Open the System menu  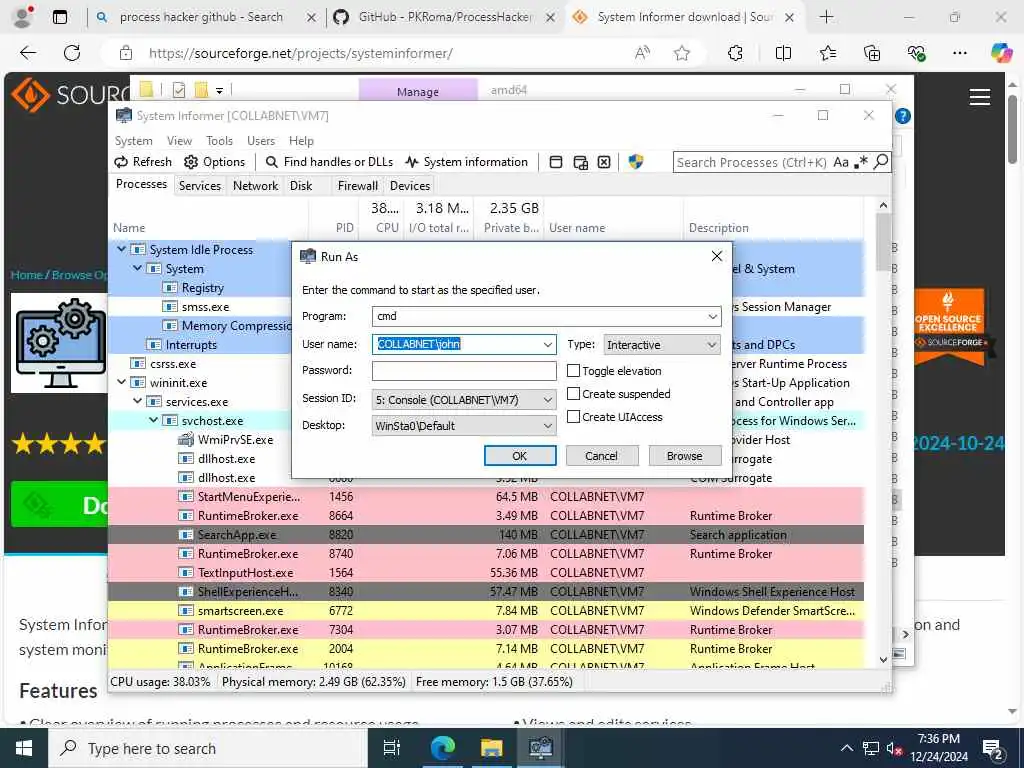(133, 141)
